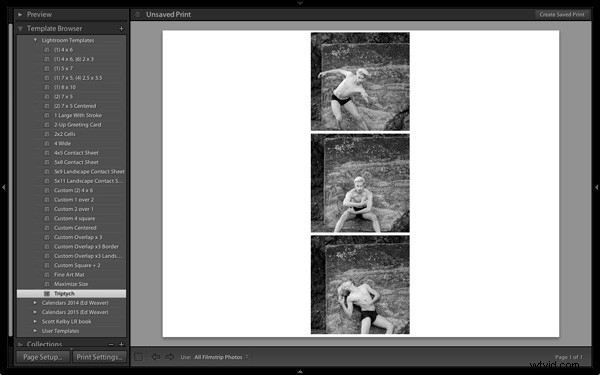The image size is (600, 375).
Task: Expand the Scott Kelby LR book folder
Action: click(35, 321)
